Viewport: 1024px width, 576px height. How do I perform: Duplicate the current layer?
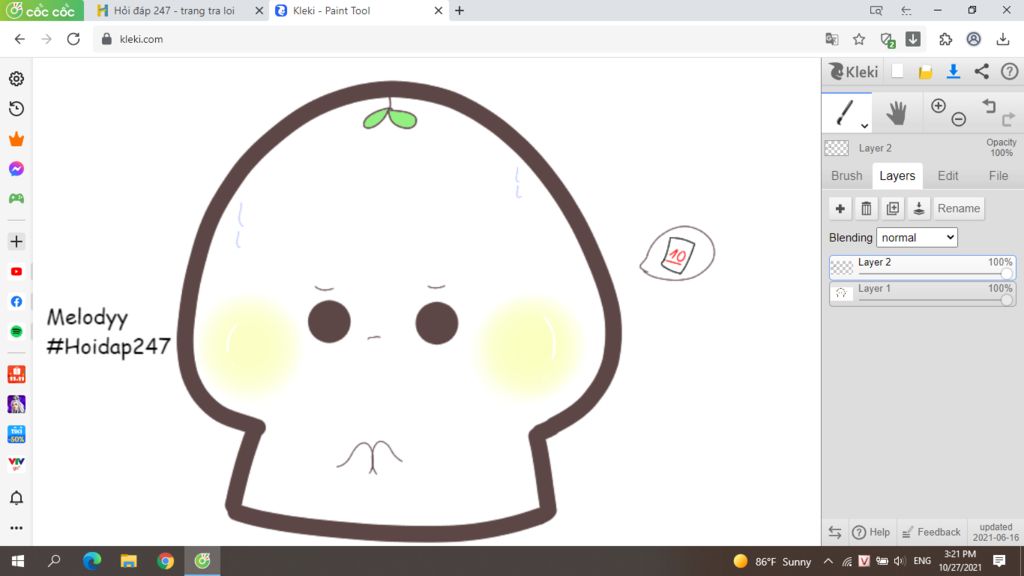point(892,208)
